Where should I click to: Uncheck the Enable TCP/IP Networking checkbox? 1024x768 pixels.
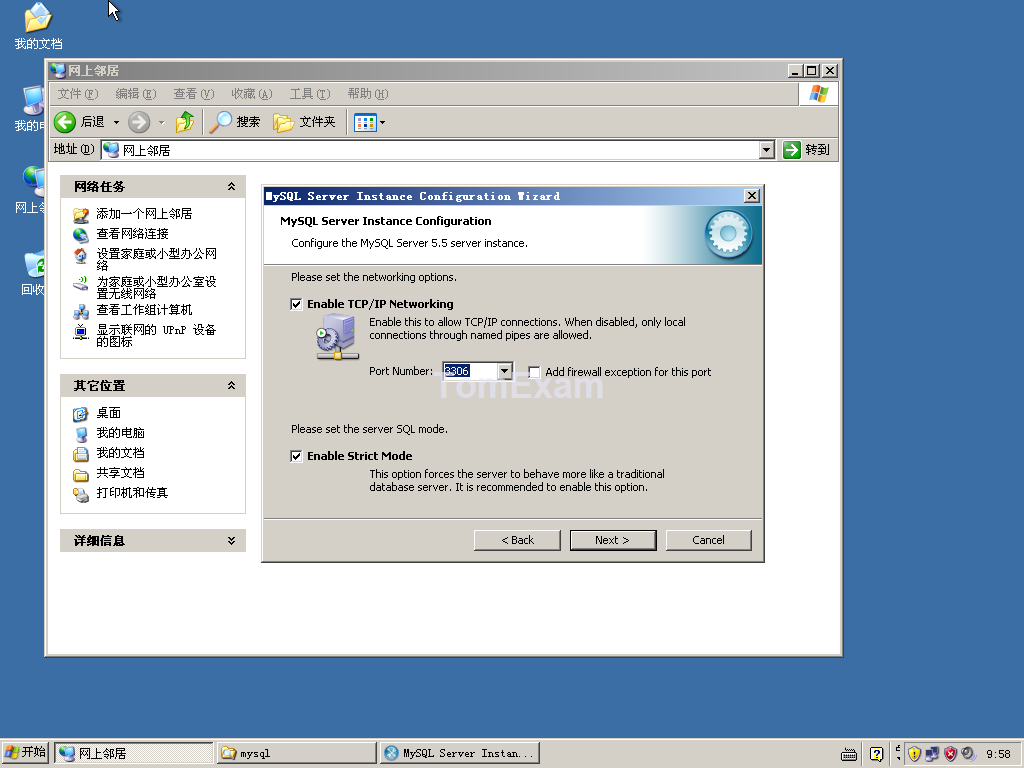click(296, 304)
